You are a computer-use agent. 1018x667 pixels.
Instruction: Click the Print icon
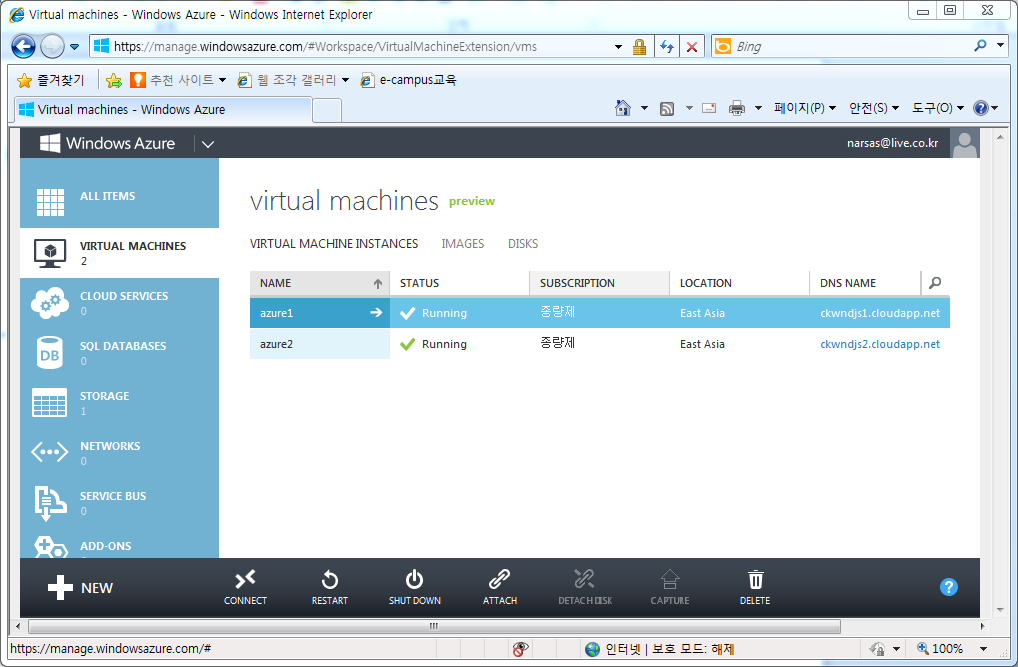[x=736, y=108]
